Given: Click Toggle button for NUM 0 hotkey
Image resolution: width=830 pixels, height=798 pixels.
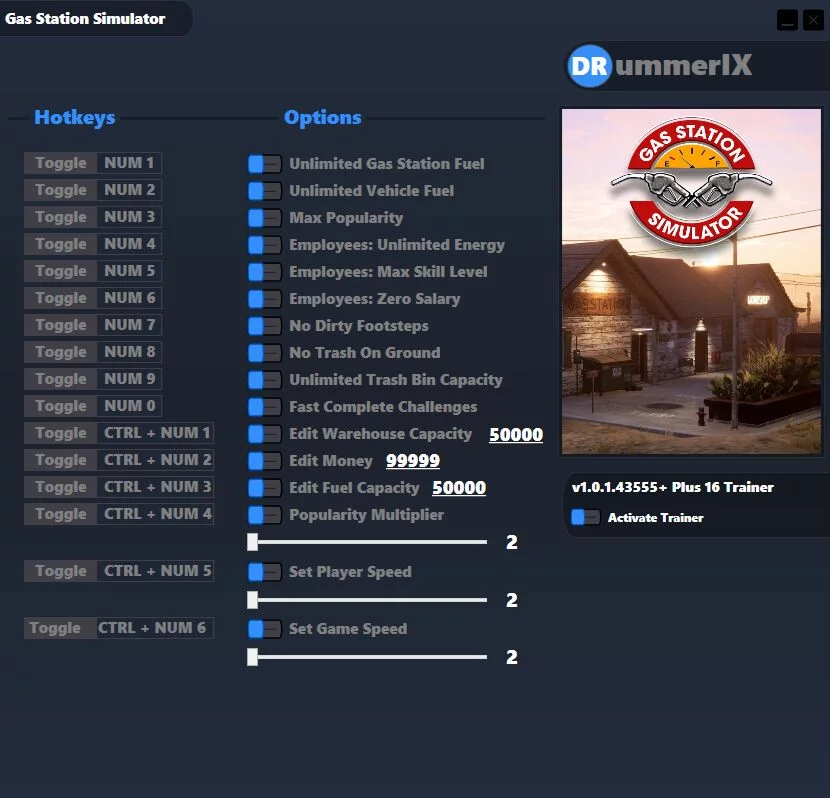Looking at the screenshot, I should click(x=61, y=406).
